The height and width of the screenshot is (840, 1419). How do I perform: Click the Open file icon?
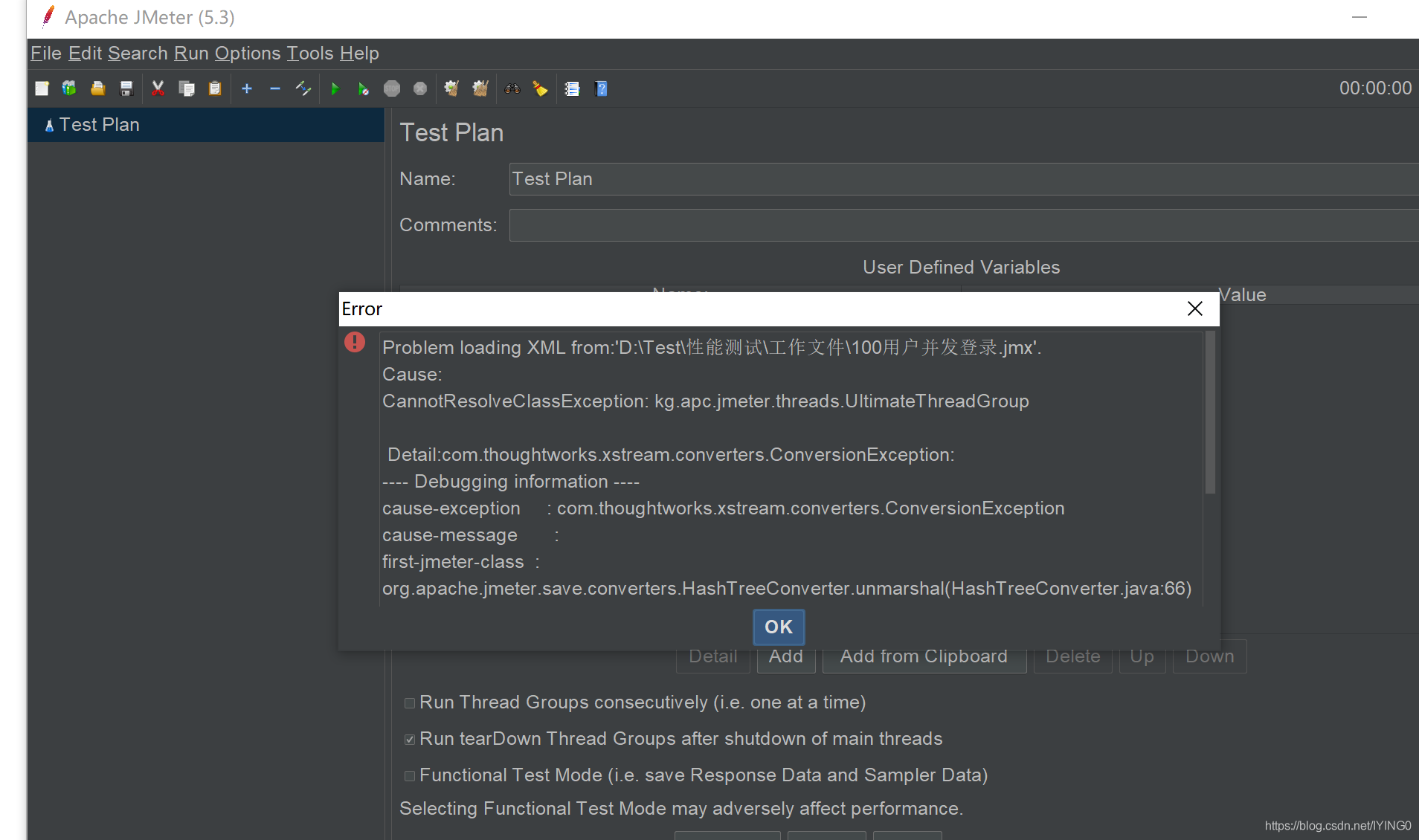coord(97,88)
